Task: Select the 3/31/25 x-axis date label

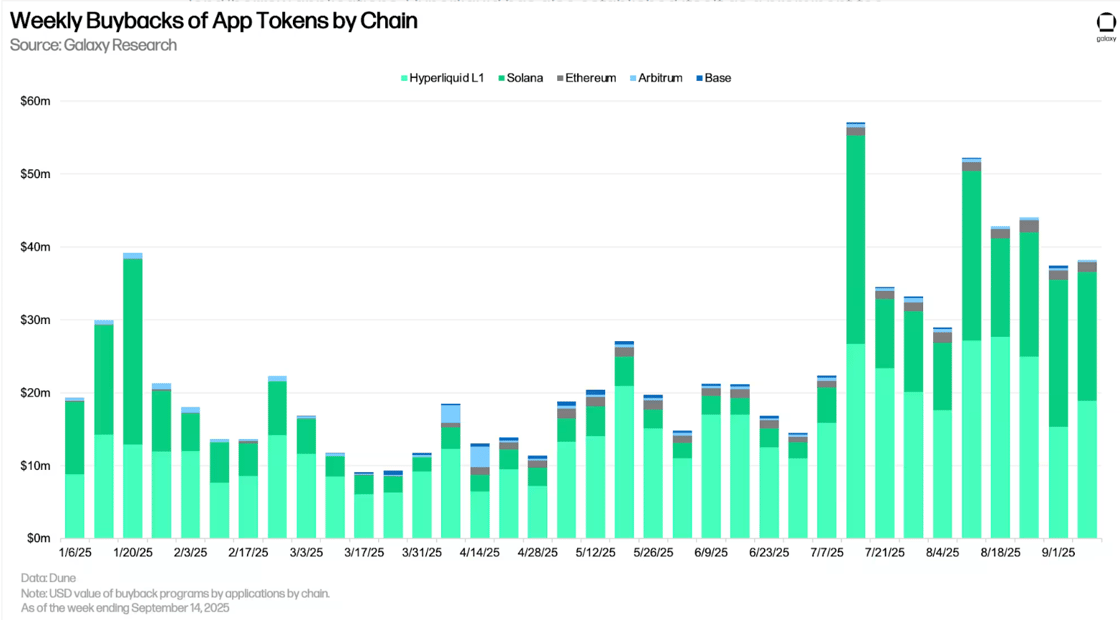Action: click(x=422, y=552)
